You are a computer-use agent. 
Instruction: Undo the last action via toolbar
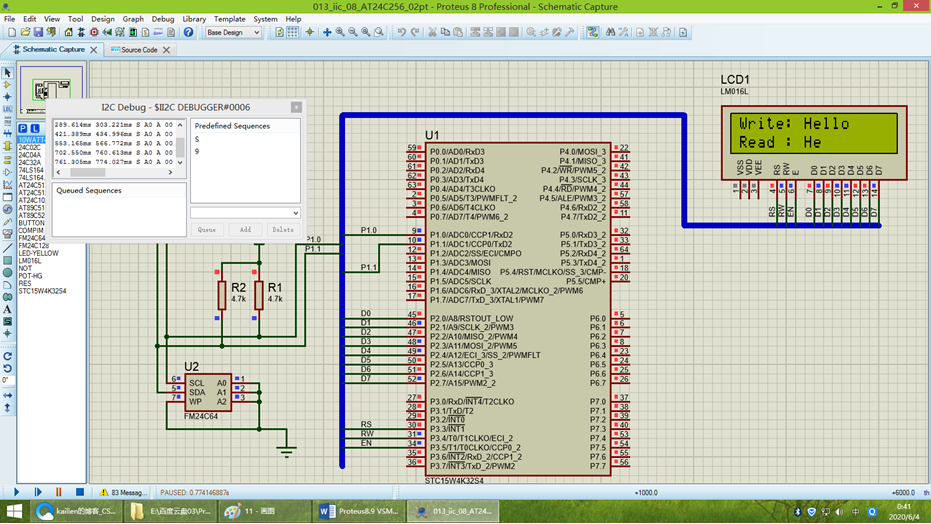[x=402, y=33]
